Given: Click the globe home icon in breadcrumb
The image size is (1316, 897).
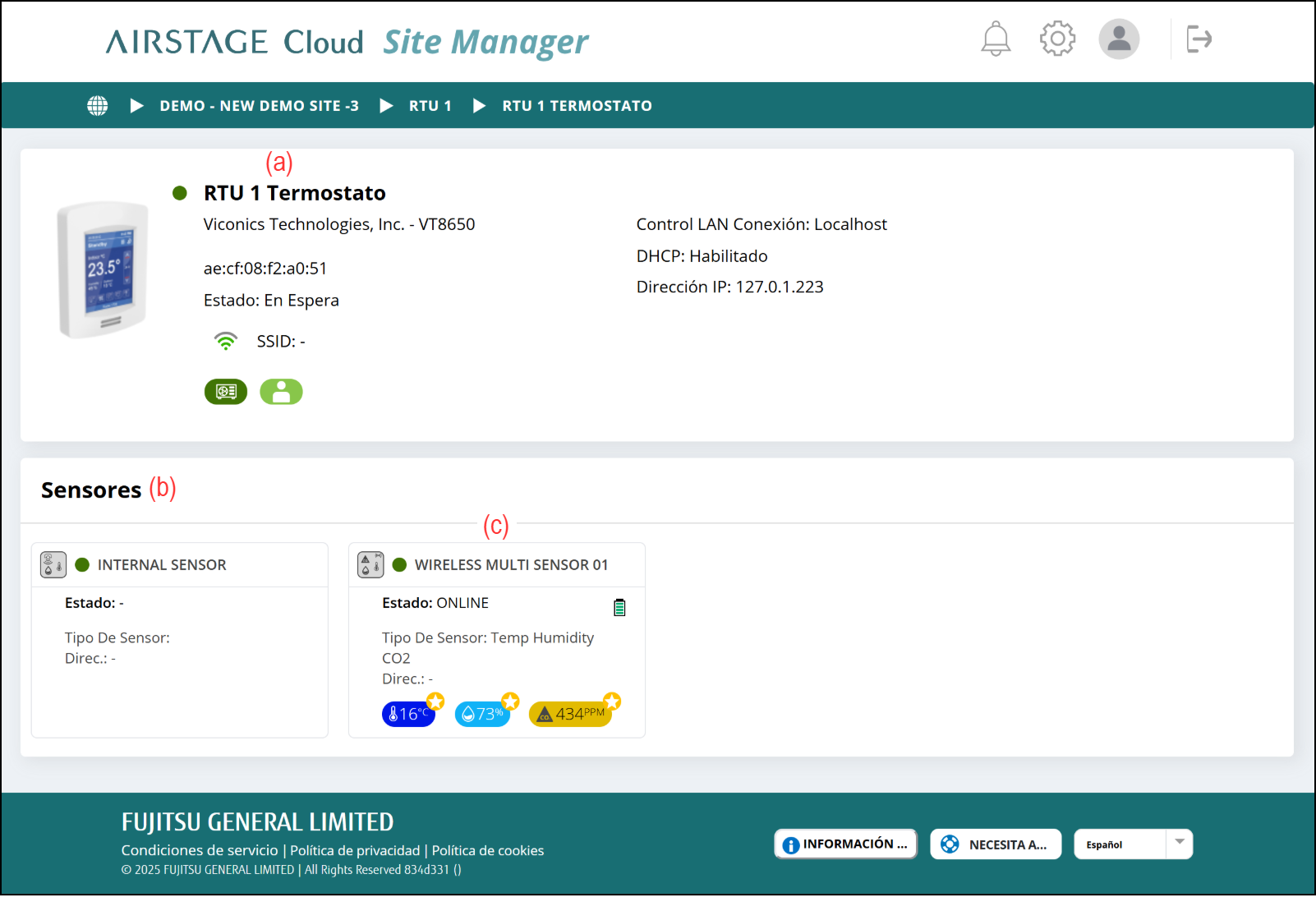Looking at the screenshot, I should [98, 106].
